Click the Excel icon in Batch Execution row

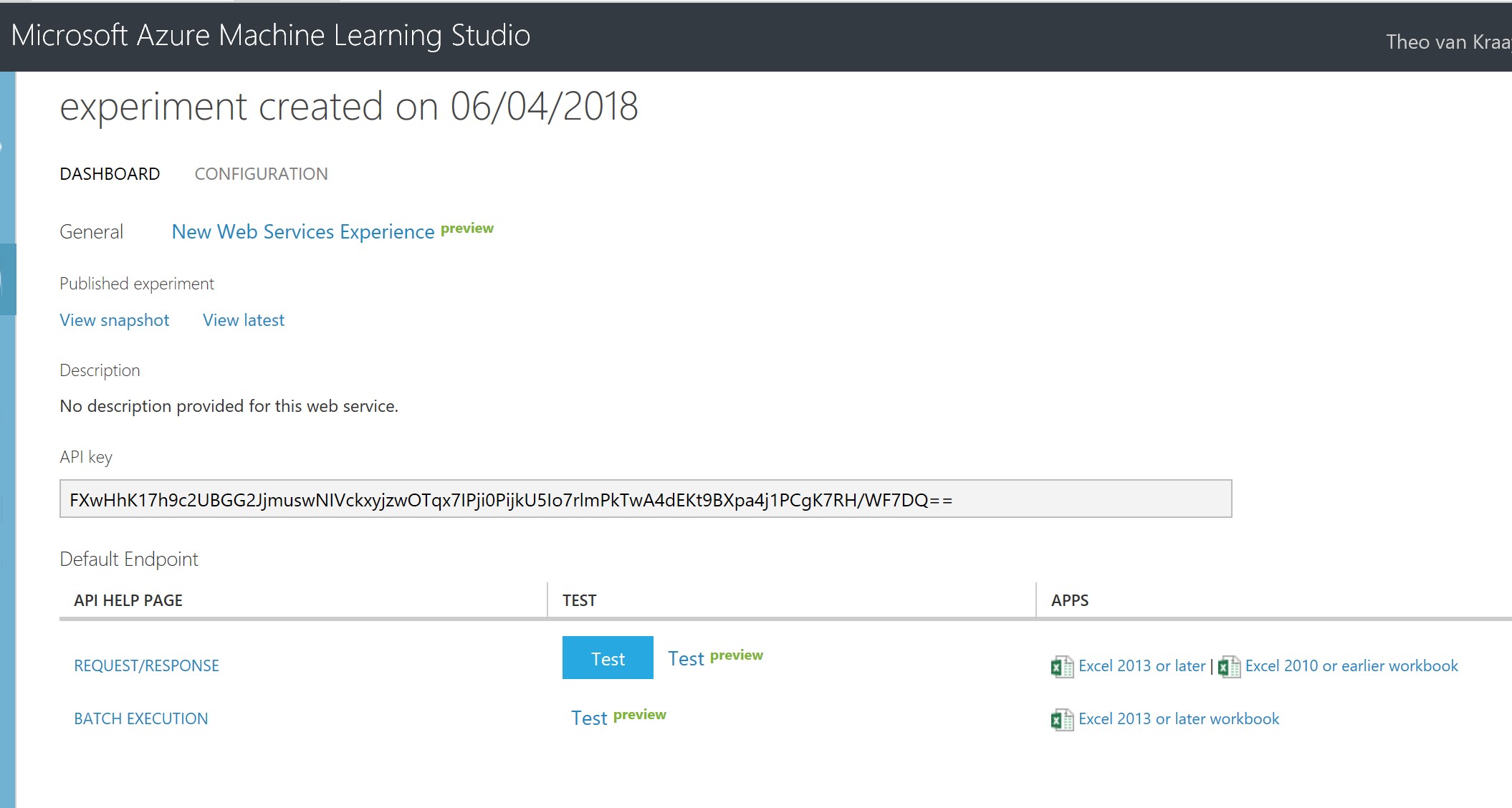(x=1060, y=718)
